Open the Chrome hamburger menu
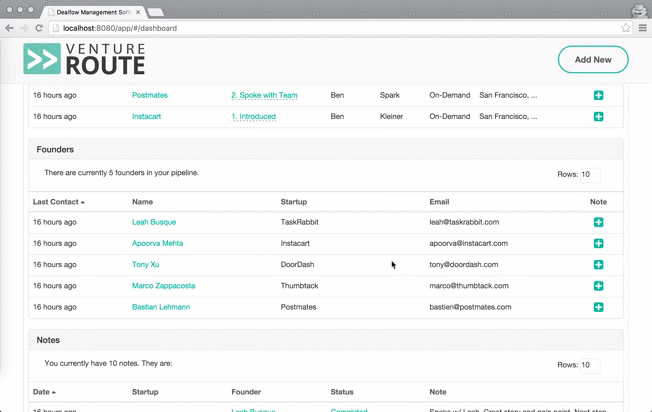Screen dimensions: 652x412 (x=642, y=28)
